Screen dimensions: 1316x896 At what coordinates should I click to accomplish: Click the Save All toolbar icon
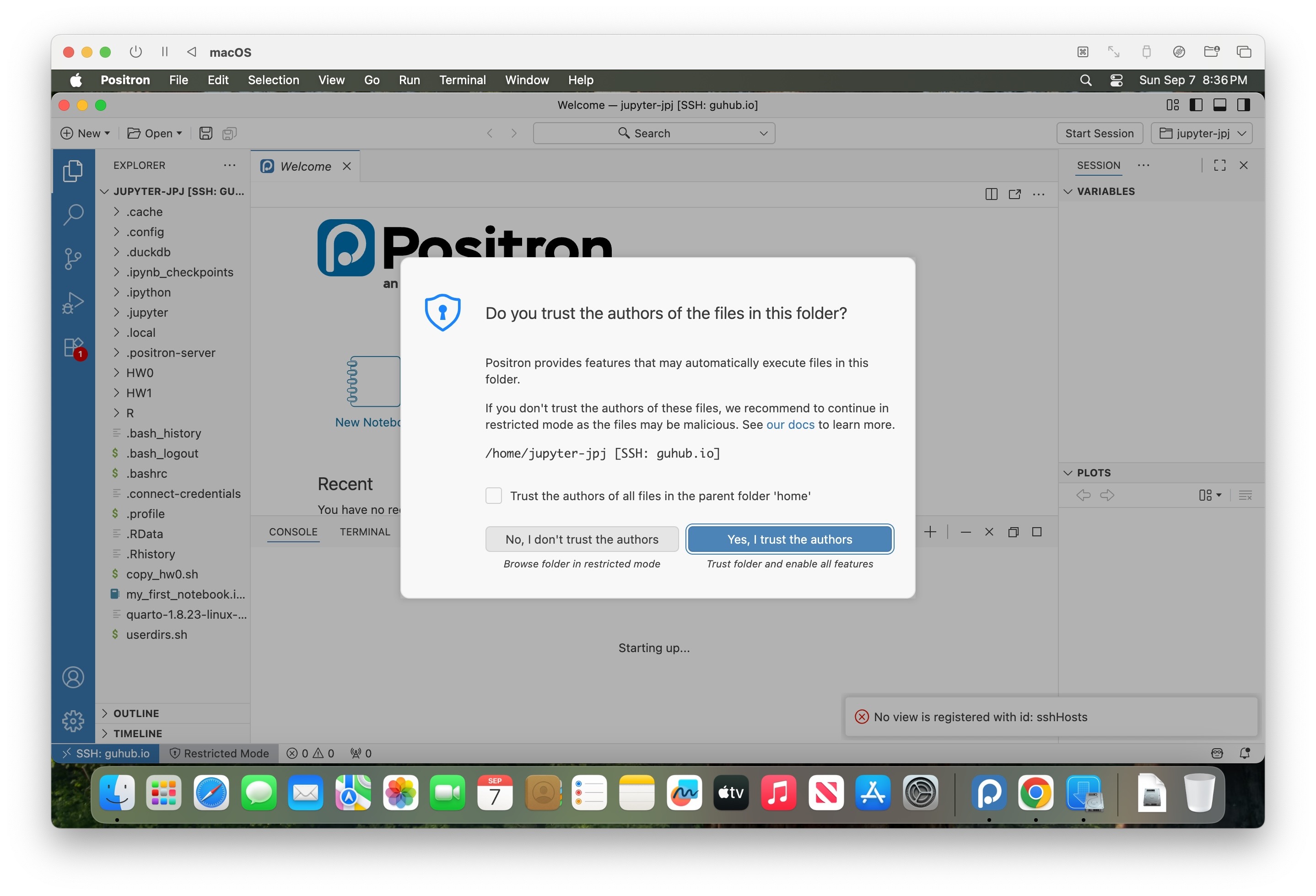tap(229, 133)
